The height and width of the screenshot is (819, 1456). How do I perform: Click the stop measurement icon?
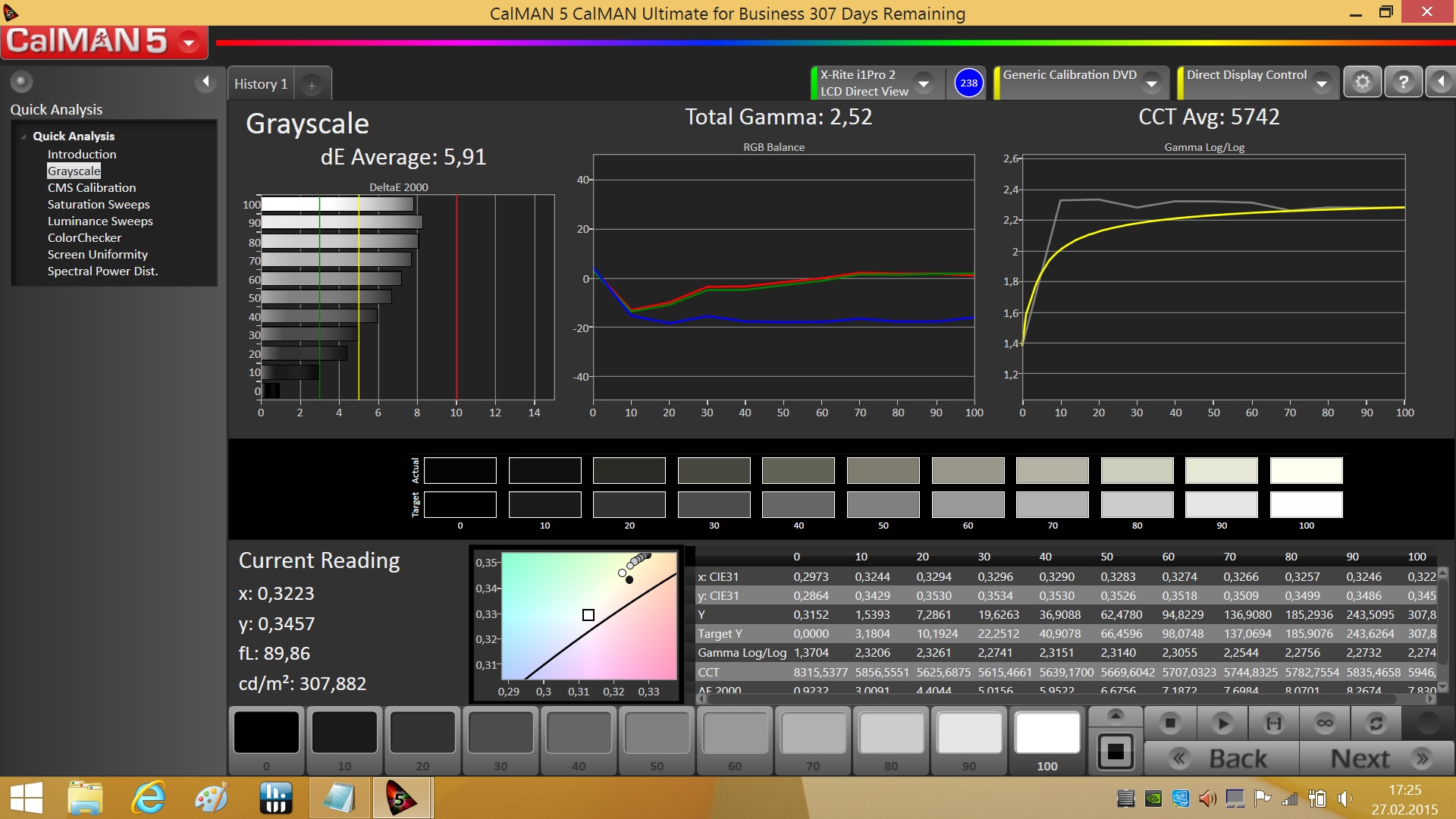1170,723
